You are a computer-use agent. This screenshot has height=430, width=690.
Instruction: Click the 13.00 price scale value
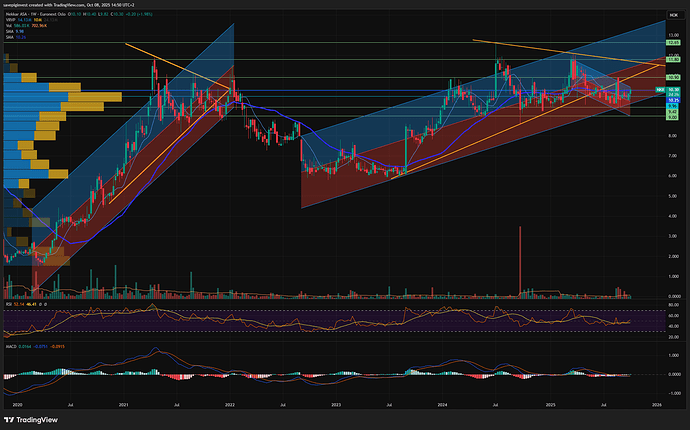point(673,35)
